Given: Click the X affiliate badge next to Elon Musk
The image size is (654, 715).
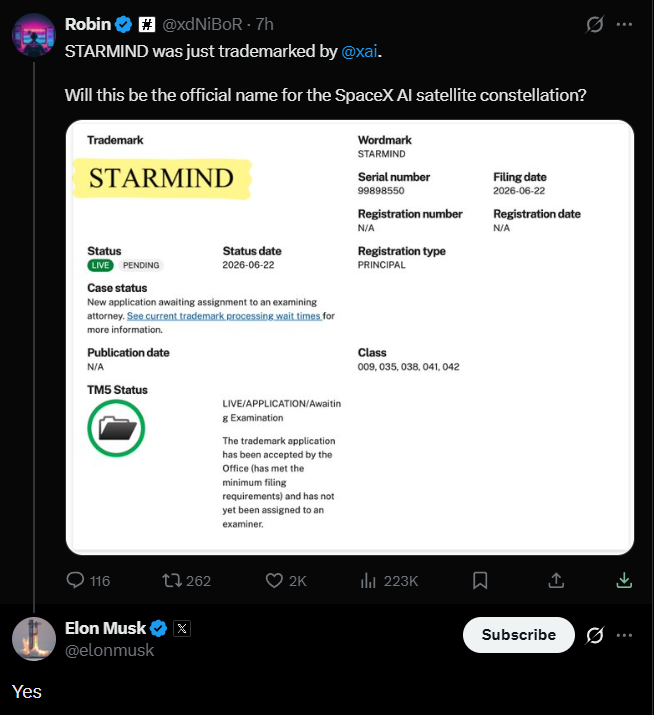Looking at the screenshot, I should coord(182,628).
